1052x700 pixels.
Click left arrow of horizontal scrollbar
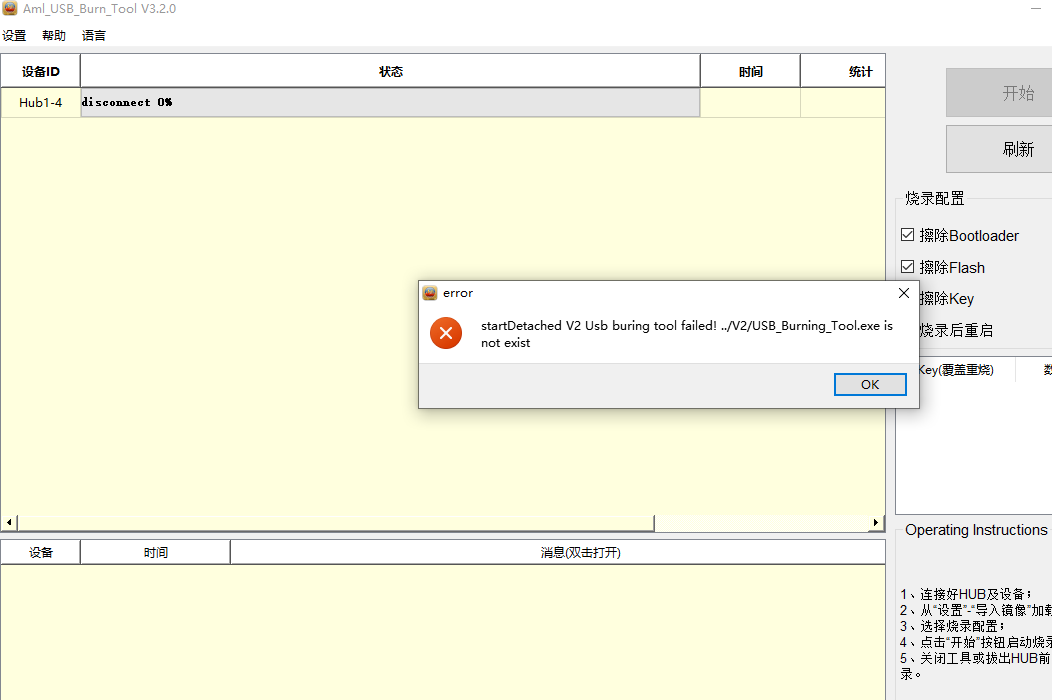[x=9, y=522]
